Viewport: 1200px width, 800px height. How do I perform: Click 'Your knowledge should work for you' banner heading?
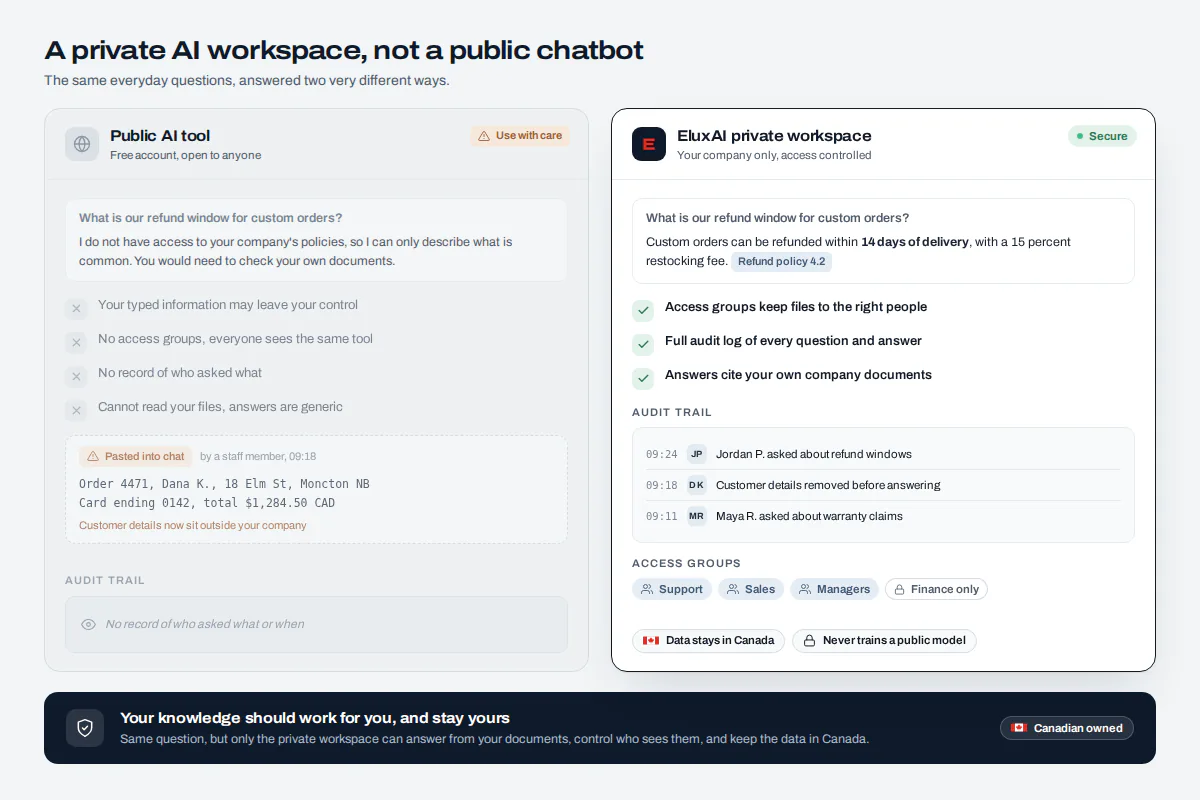click(x=315, y=718)
